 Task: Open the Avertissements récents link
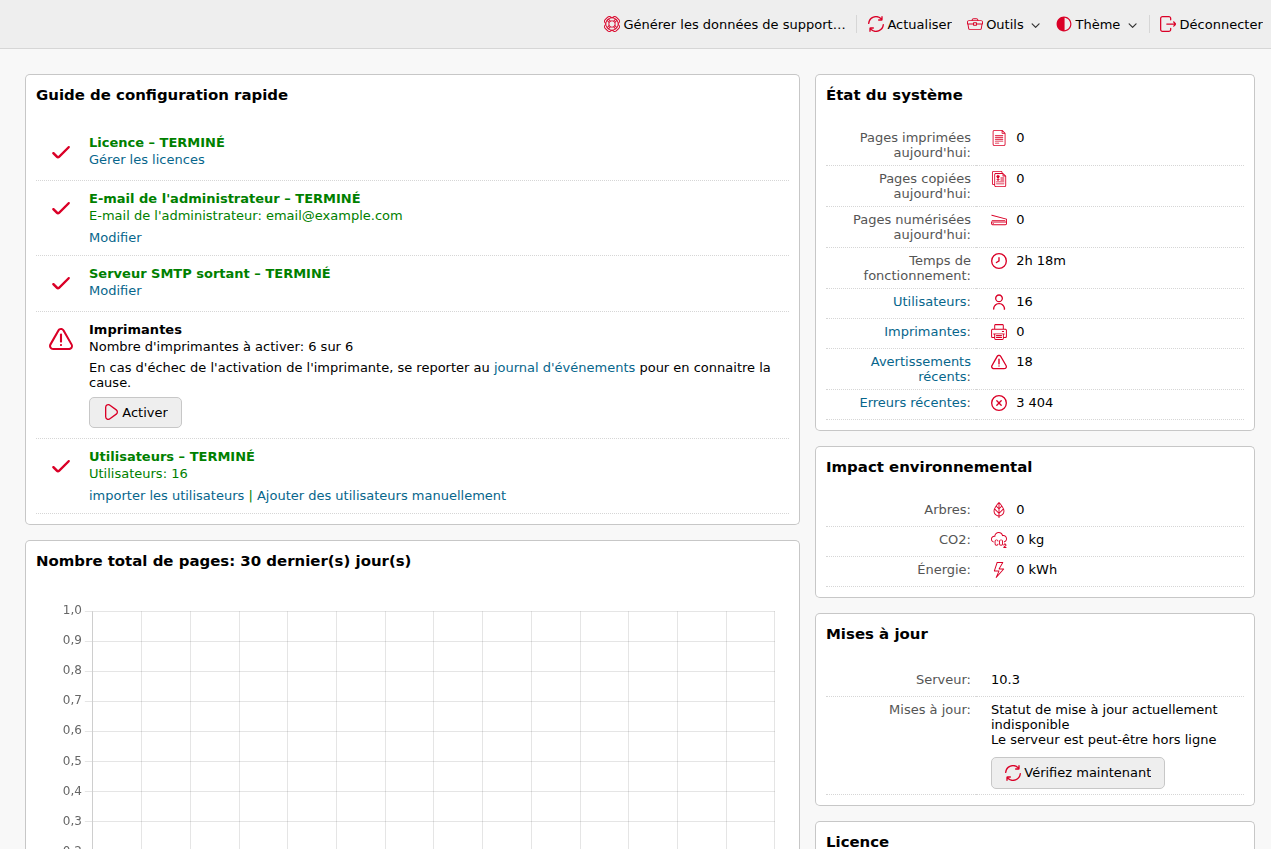tap(920, 369)
